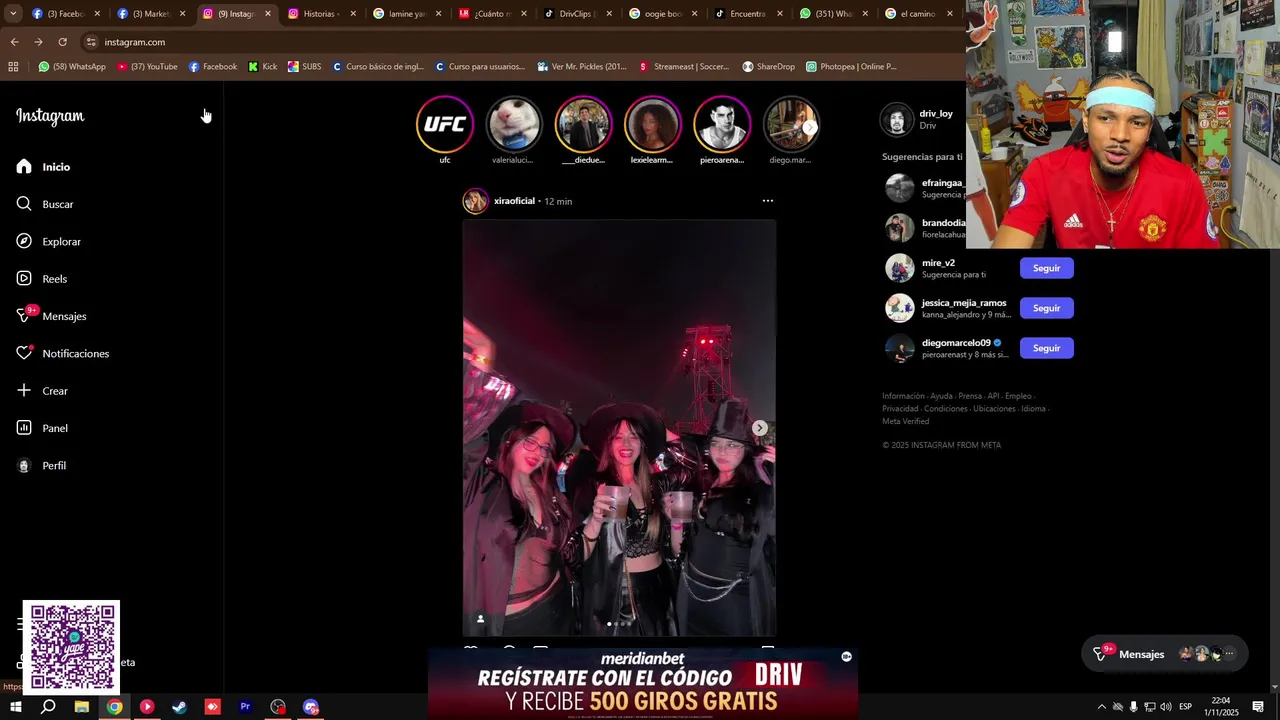
Task: Follow mire_v2
Action: (x=1047, y=268)
